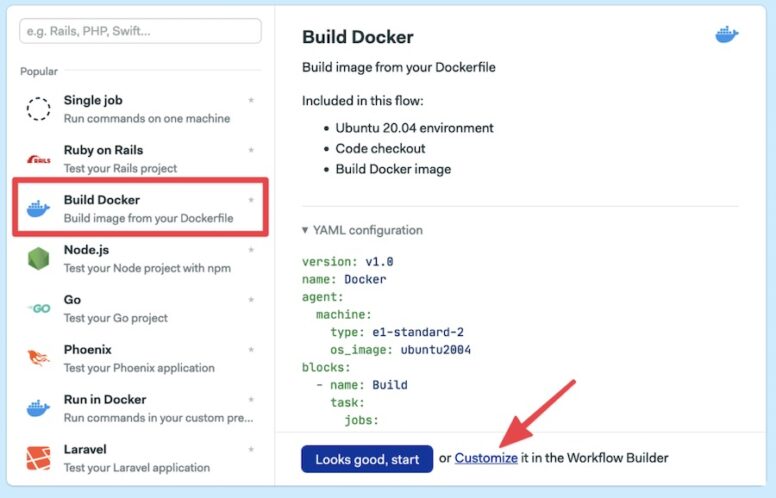776x498 pixels.
Task: Open the Customize link
Action: tap(486, 458)
